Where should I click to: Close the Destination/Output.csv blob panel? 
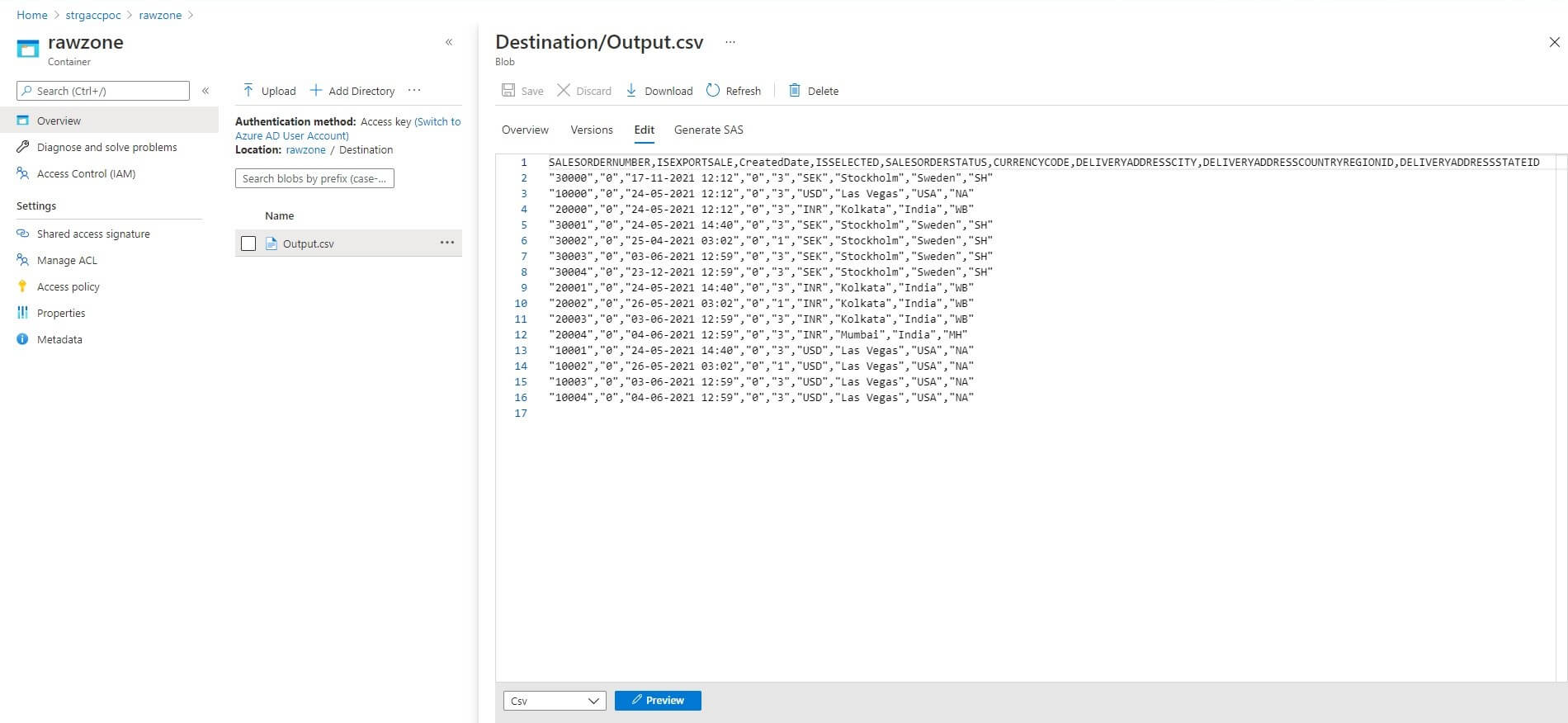coord(1554,42)
